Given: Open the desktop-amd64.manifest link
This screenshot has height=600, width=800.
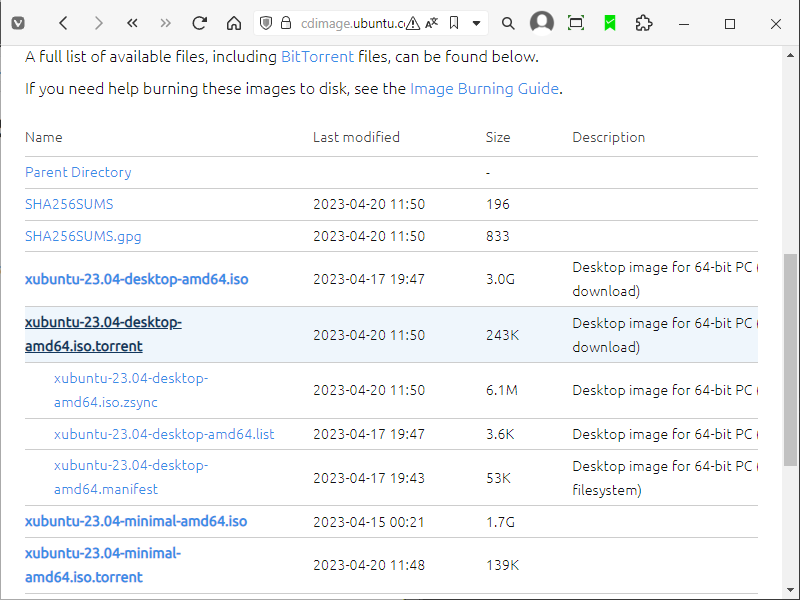Looking at the screenshot, I should click(131, 478).
